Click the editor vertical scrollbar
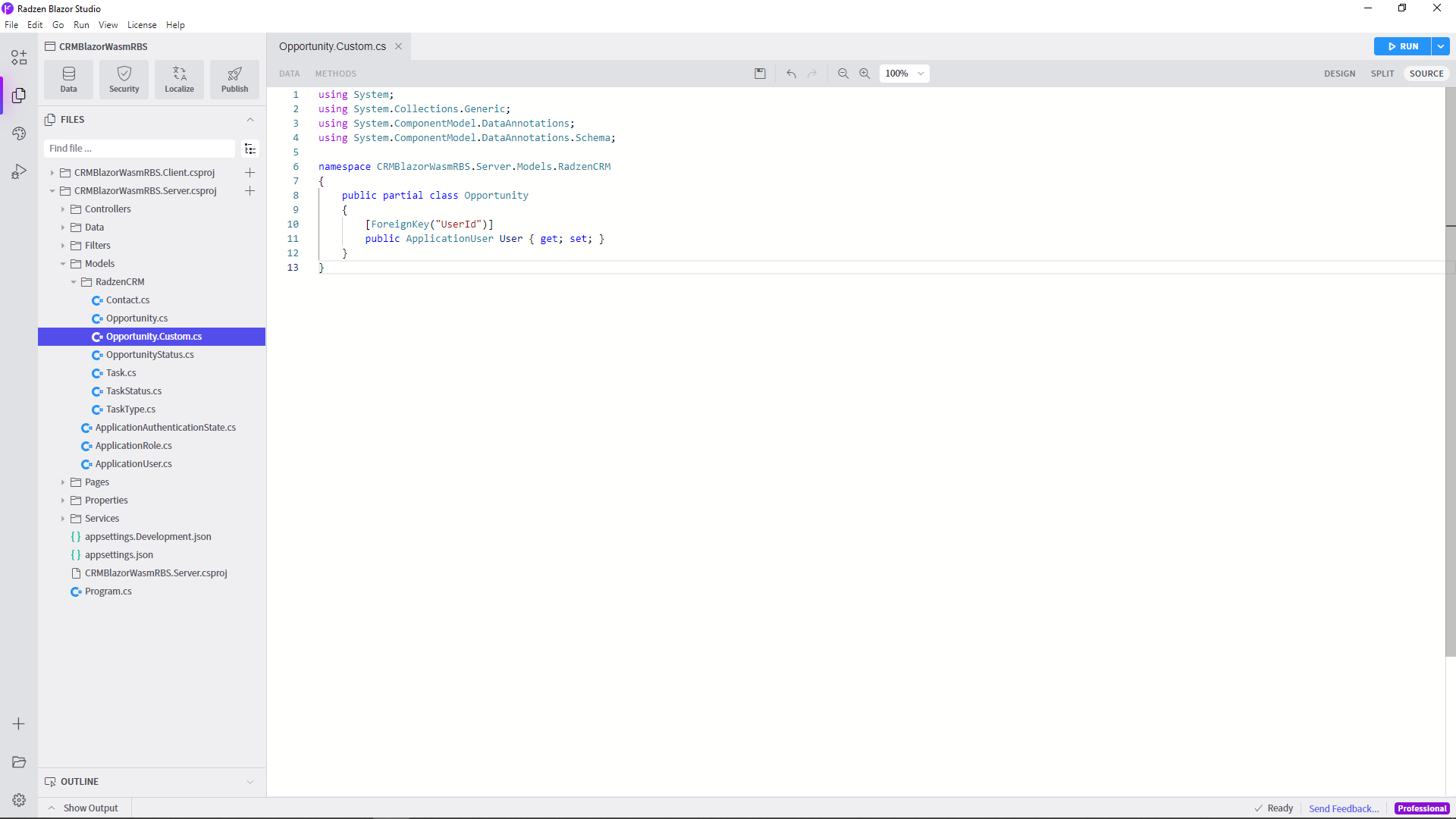The height and width of the screenshot is (819, 1456). click(x=1450, y=372)
